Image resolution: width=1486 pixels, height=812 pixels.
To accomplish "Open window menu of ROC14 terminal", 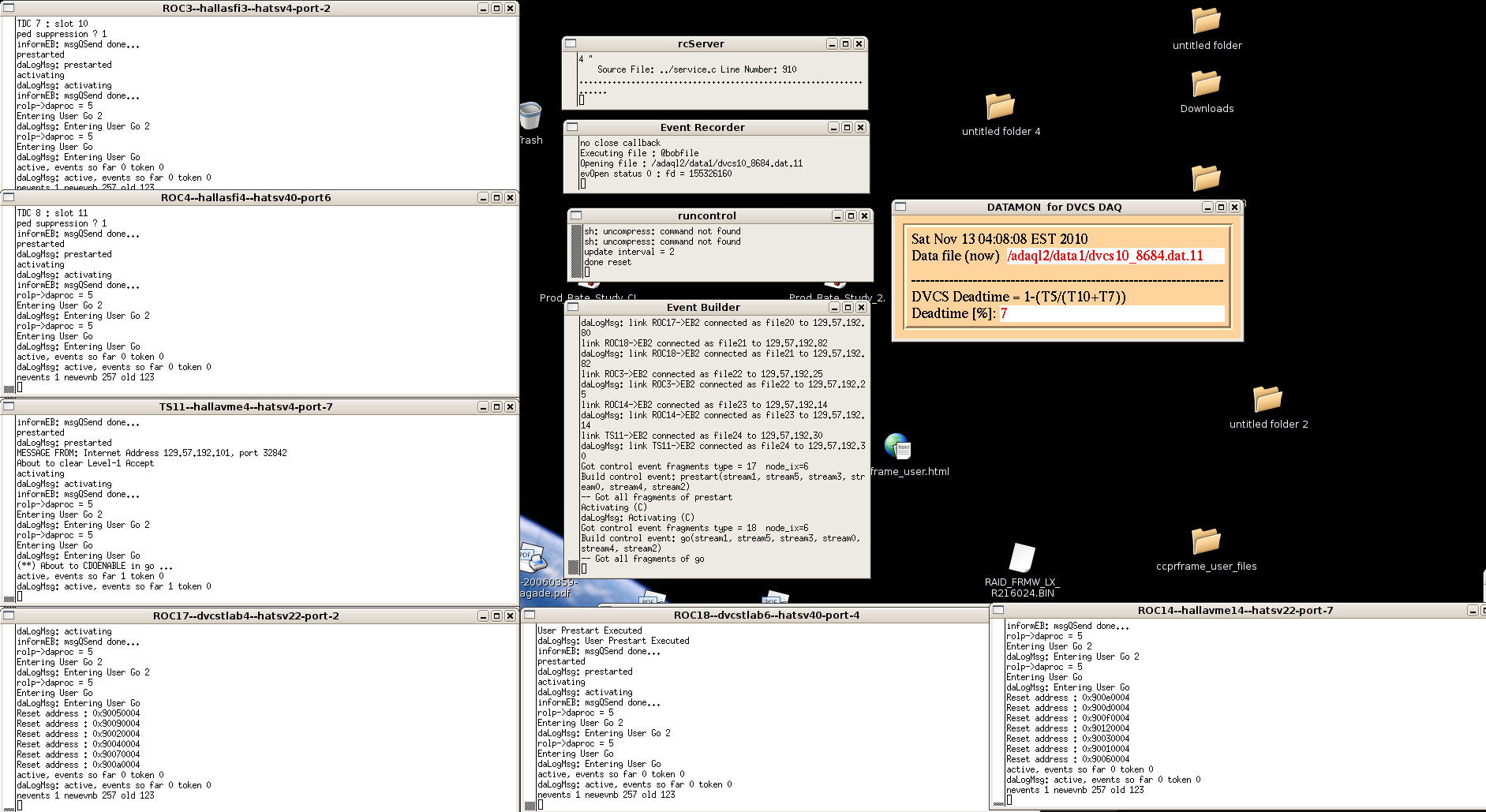I will [x=998, y=610].
